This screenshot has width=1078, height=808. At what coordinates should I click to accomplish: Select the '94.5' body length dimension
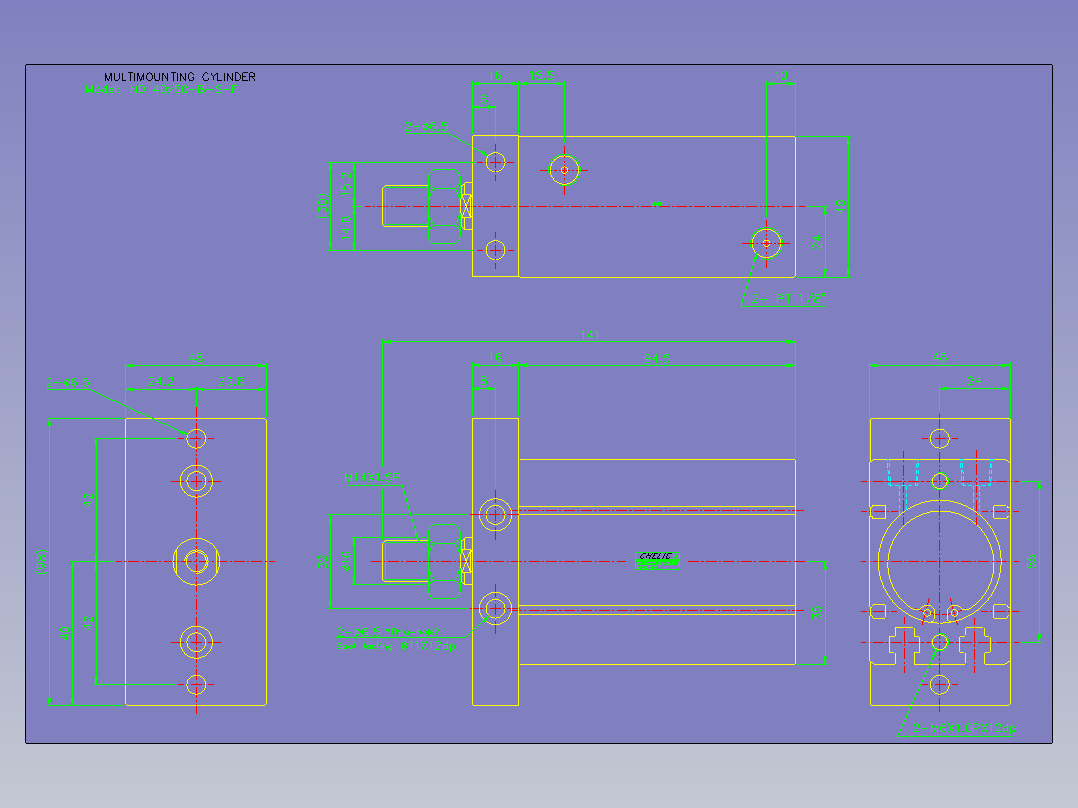pyautogui.click(x=657, y=358)
